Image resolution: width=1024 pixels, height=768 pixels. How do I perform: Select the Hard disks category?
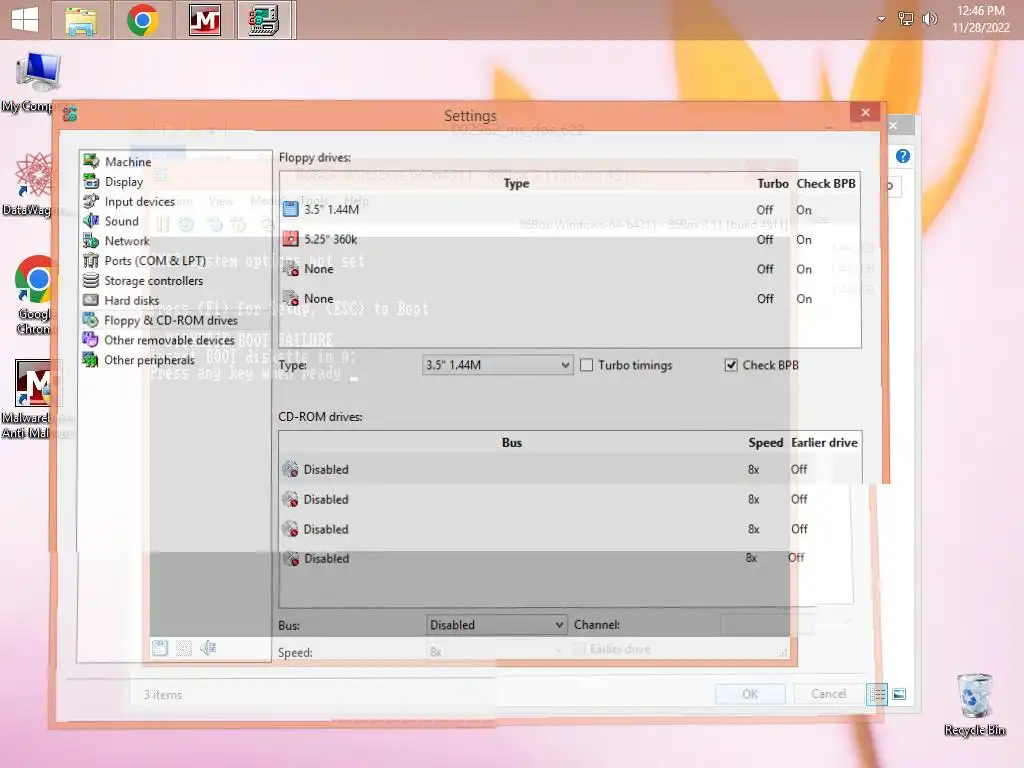121,300
